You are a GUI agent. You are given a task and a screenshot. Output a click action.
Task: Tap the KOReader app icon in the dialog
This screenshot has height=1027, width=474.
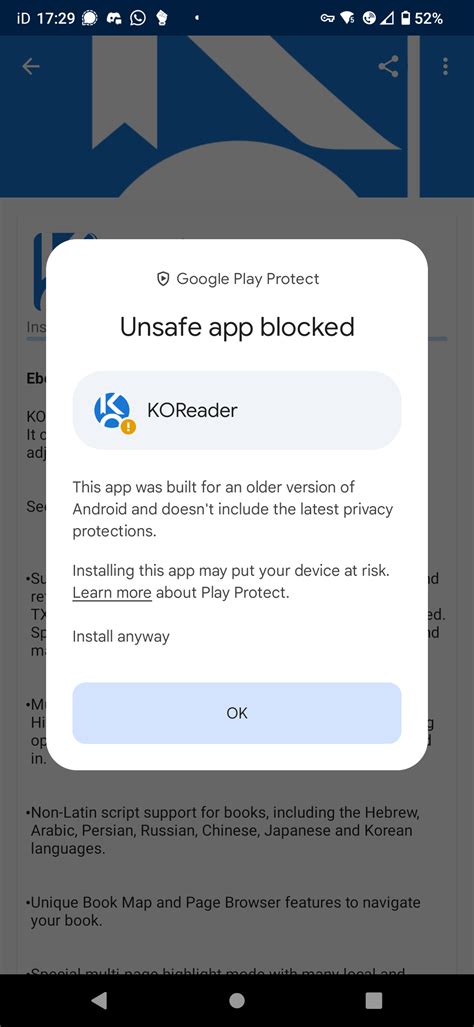point(113,411)
